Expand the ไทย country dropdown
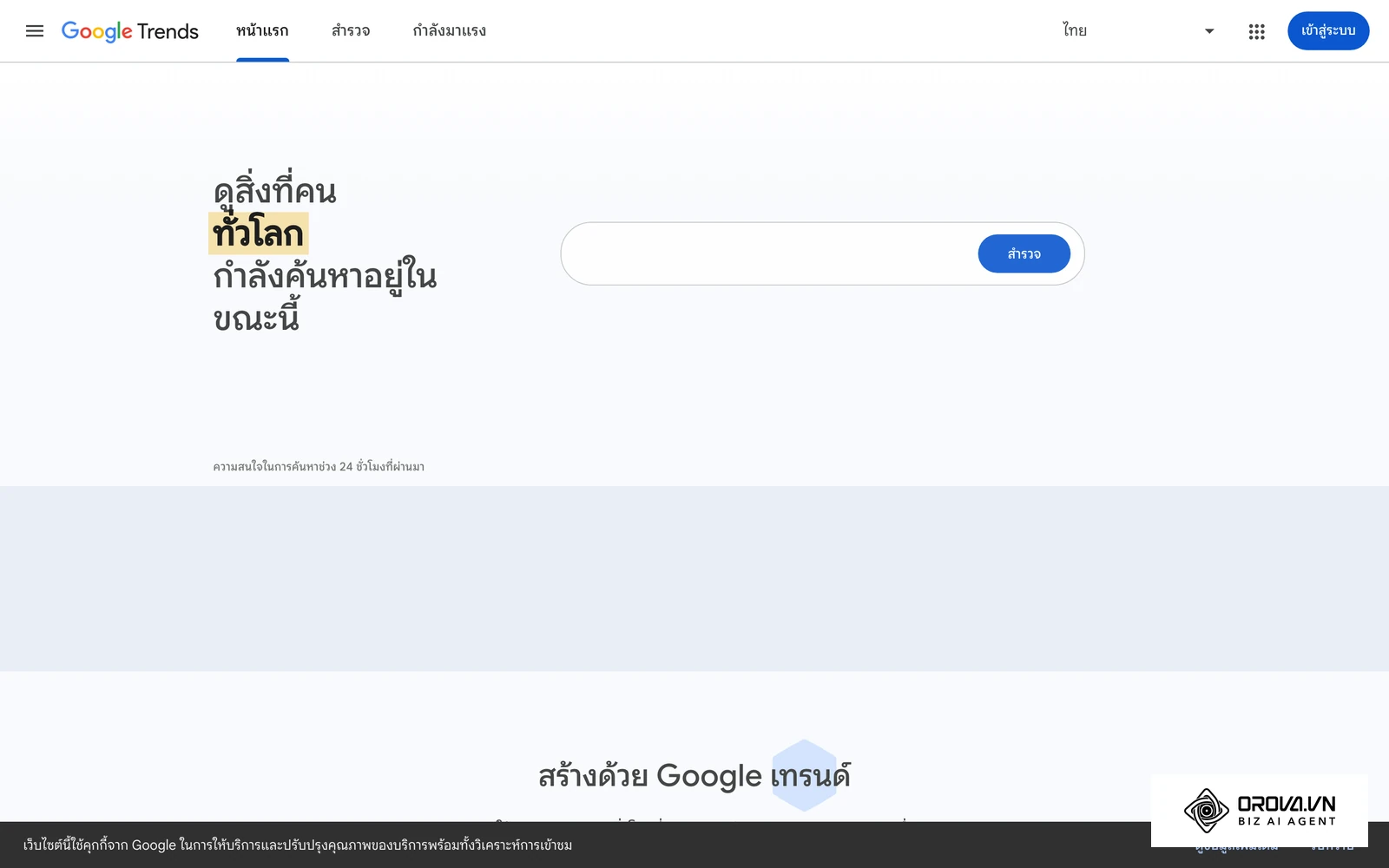The width and height of the screenshot is (1389, 868). [x=1137, y=31]
